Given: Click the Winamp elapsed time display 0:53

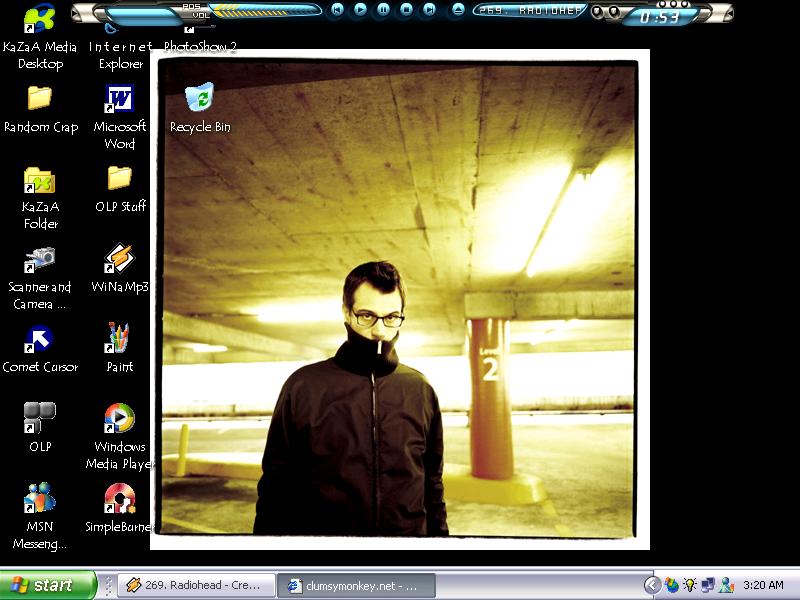Looking at the screenshot, I should tap(660, 17).
